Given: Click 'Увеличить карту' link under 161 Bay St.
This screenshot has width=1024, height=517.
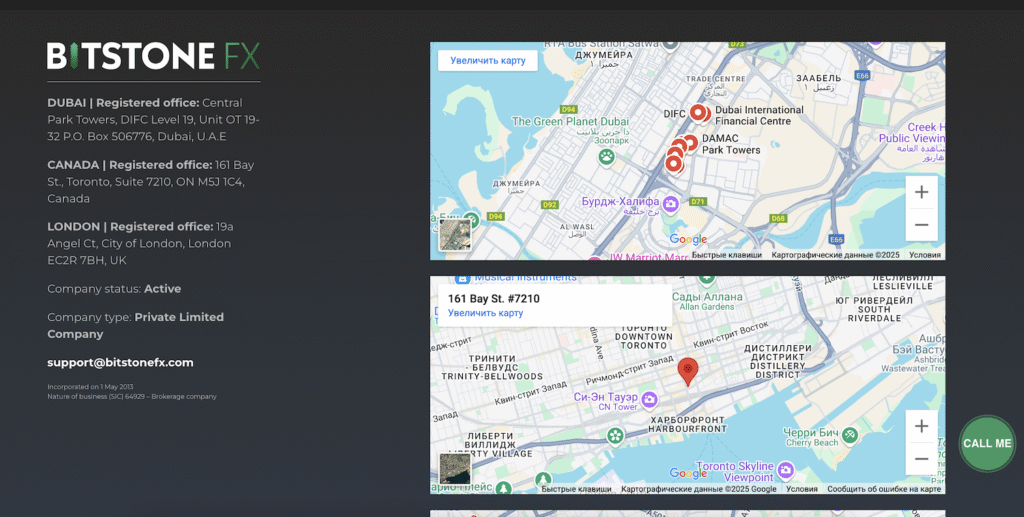Looking at the screenshot, I should [x=485, y=313].
